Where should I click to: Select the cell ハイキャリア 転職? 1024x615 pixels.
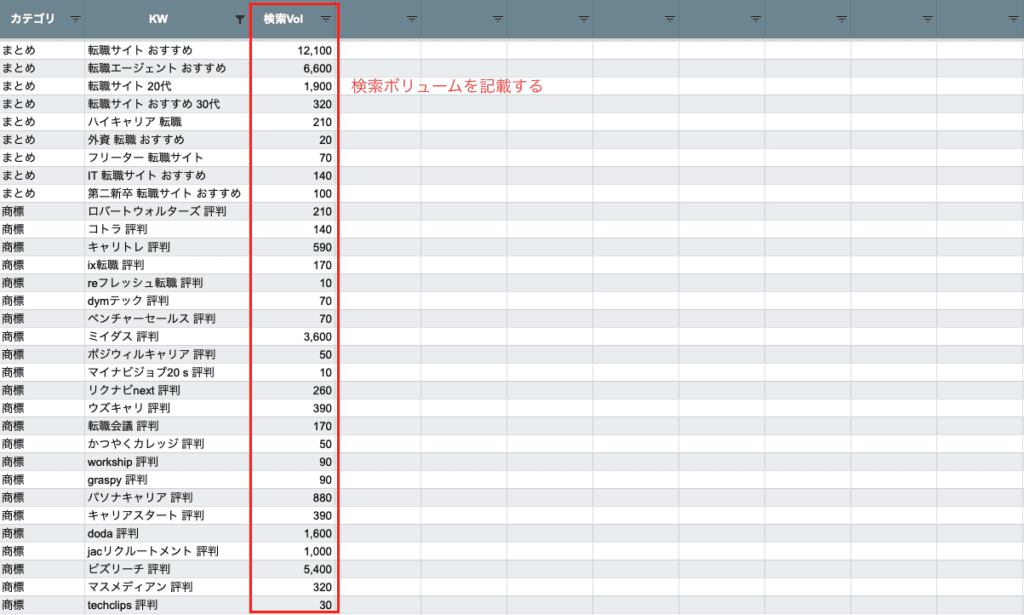pyautogui.click(x=167, y=122)
